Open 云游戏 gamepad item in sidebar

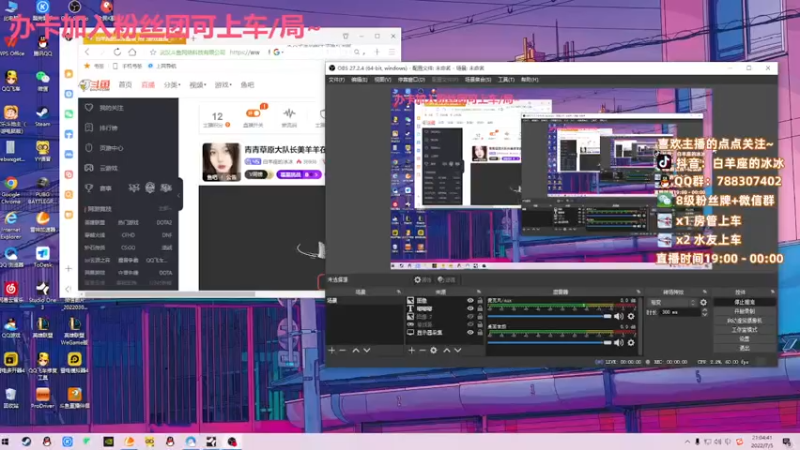(102, 168)
